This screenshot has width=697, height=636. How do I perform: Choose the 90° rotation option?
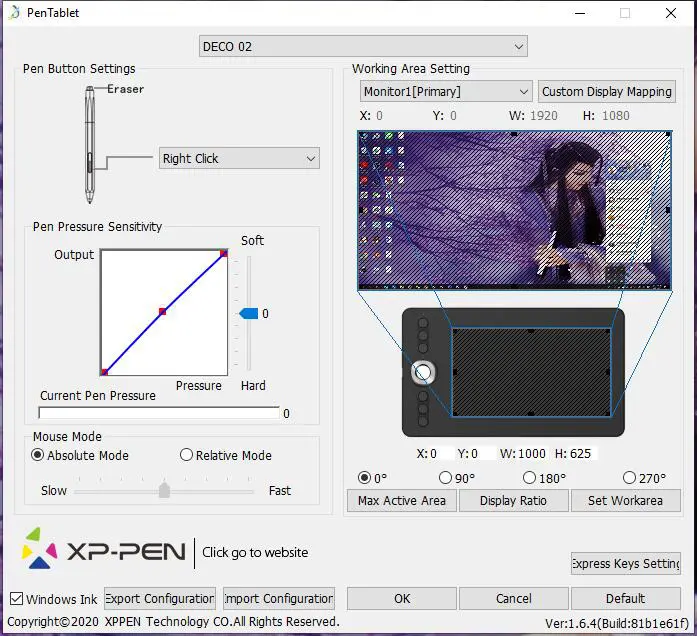445,478
